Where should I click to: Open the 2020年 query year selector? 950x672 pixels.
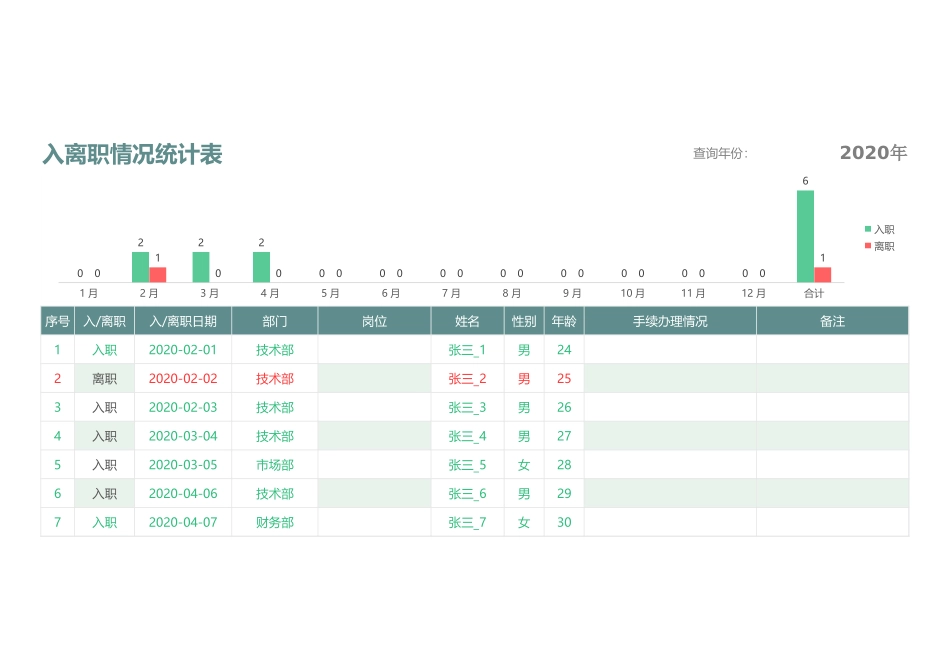[x=873, y=153]
